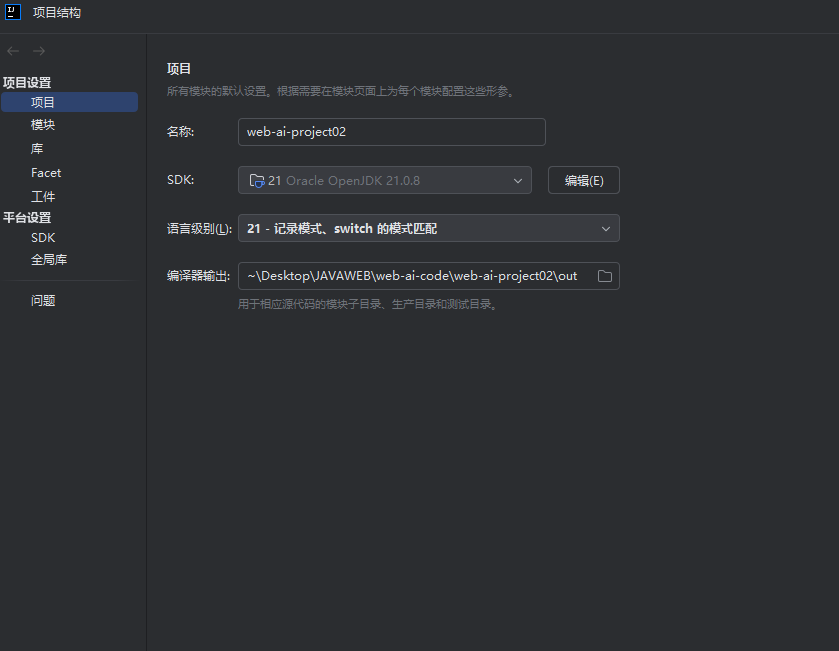Click the 项目设置 section header
Viewport: 839px width, 651px height.
[27, 82]
